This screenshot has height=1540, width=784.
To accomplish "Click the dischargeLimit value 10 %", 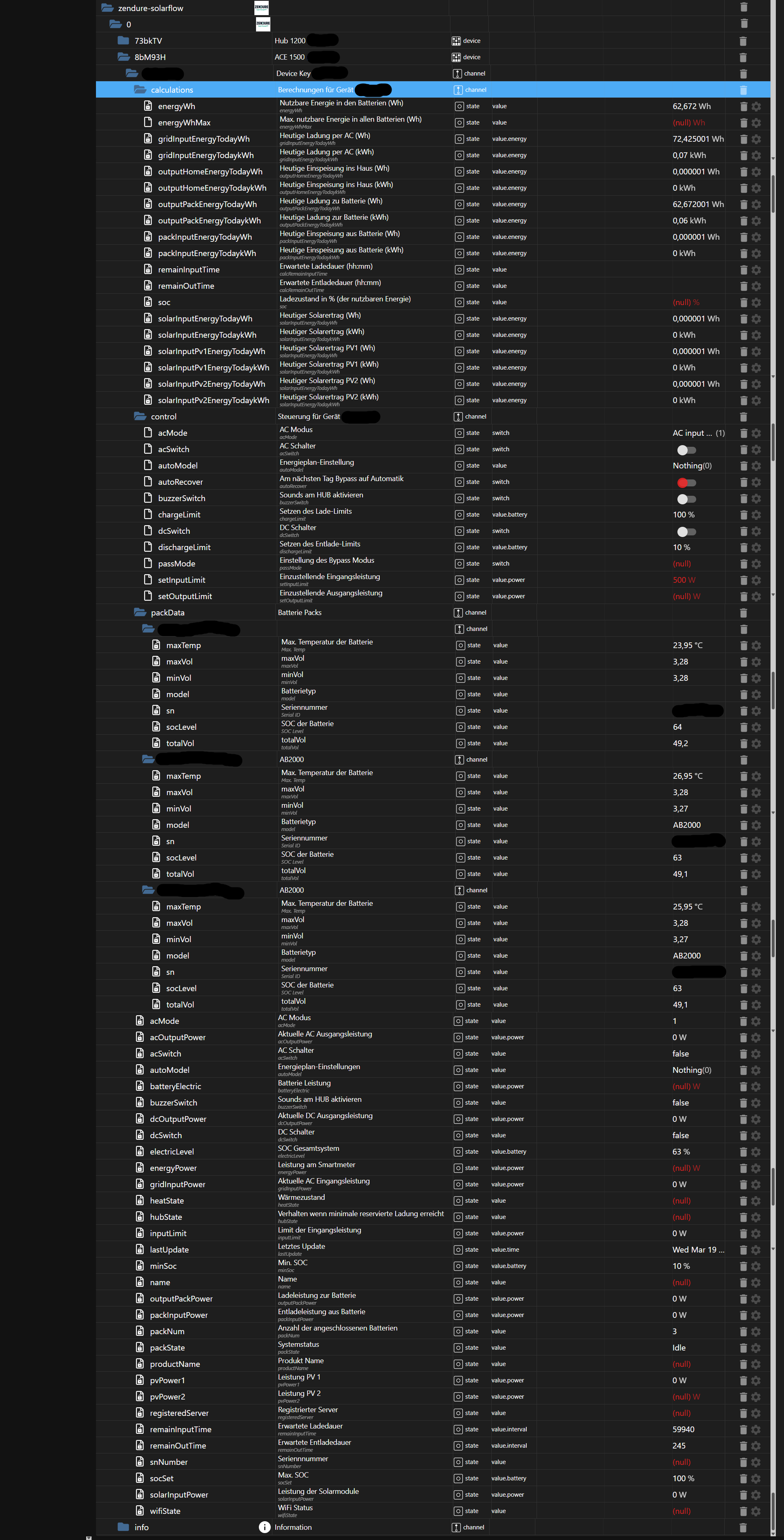I will pyautogui.click(x=681, y=548).
